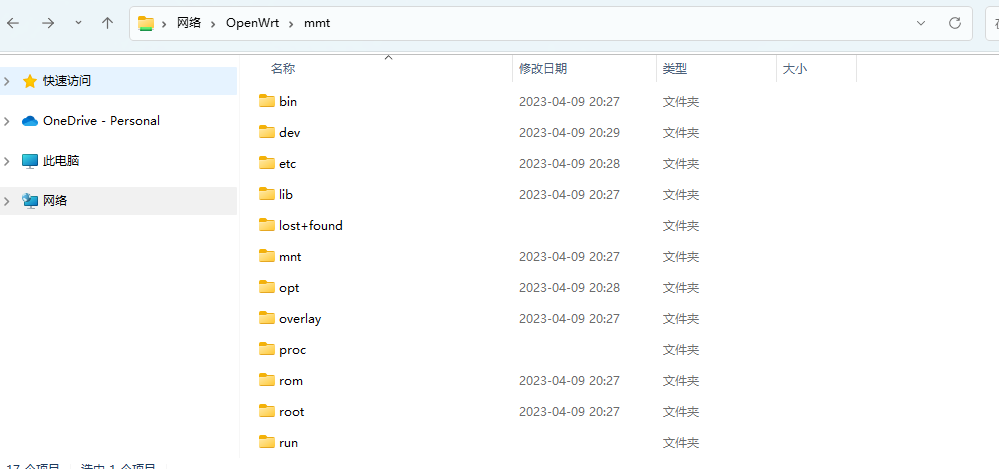The height and width of the screenshot is (469, 999).
Task: Select the run folder name
Action: tap(289, 443)
